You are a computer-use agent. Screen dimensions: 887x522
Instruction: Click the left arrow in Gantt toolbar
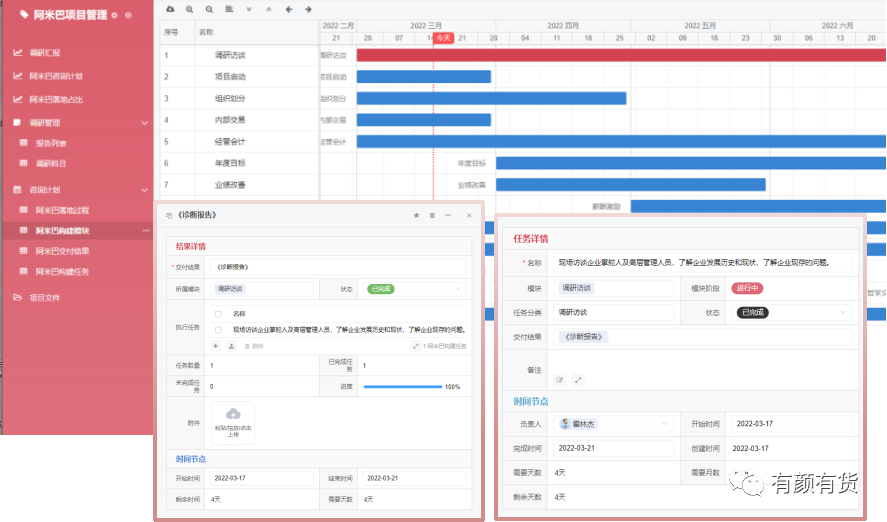(288, 9)
